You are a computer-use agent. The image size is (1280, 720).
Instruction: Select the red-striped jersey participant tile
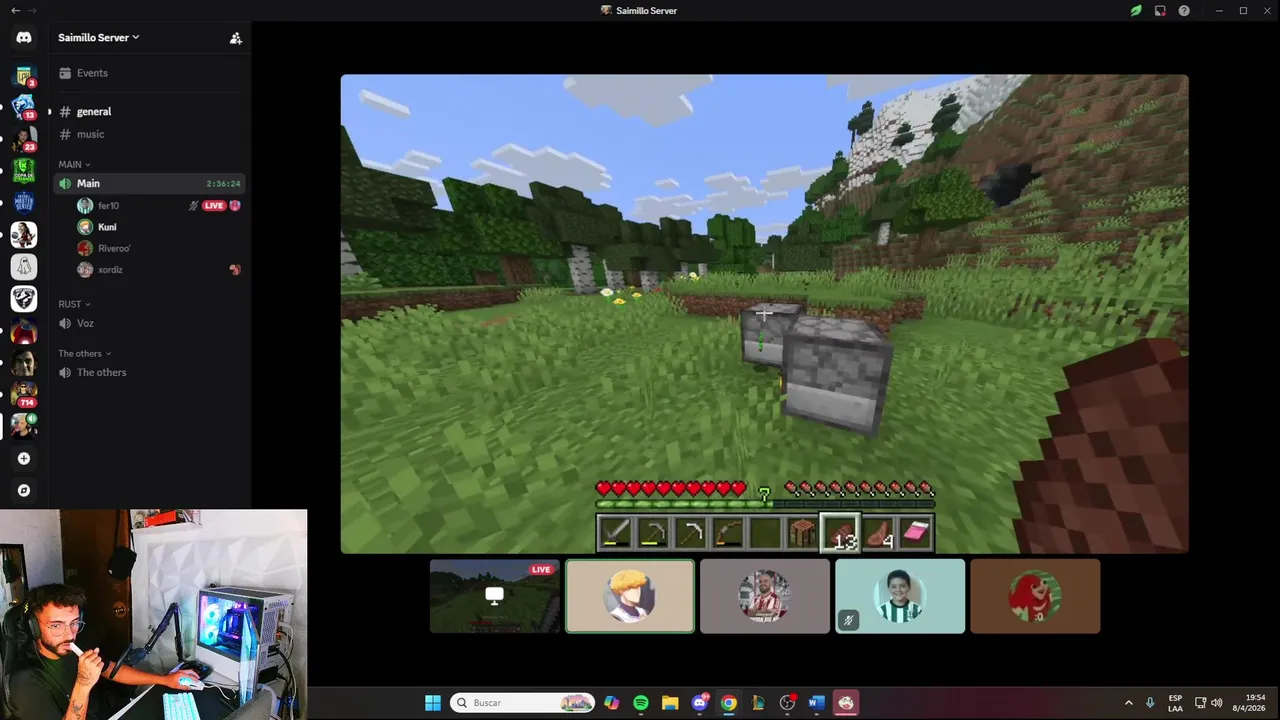(x=765, y=596)
